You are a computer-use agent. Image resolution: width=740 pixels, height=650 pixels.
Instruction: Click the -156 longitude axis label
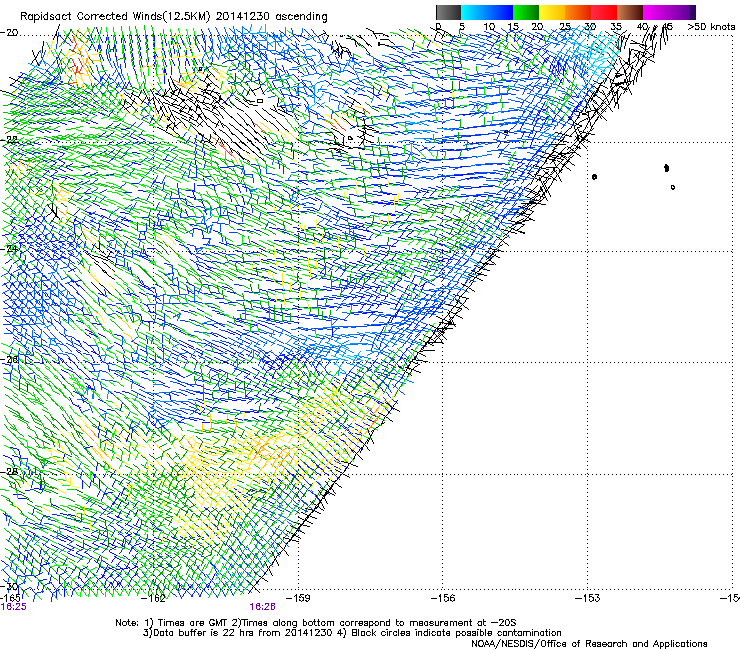[444, 599]
